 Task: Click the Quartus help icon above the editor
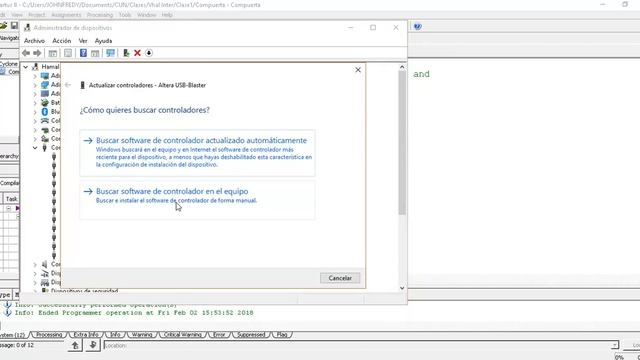[x=417, y=27]
